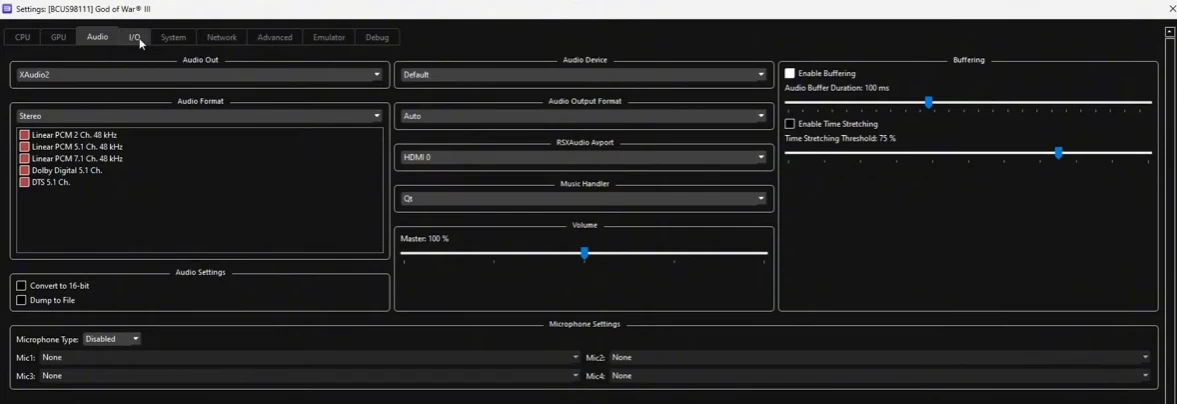
Task: Toggle the Dolby Digital 5.1 Ch. format
Action: [x=25, y=171]
